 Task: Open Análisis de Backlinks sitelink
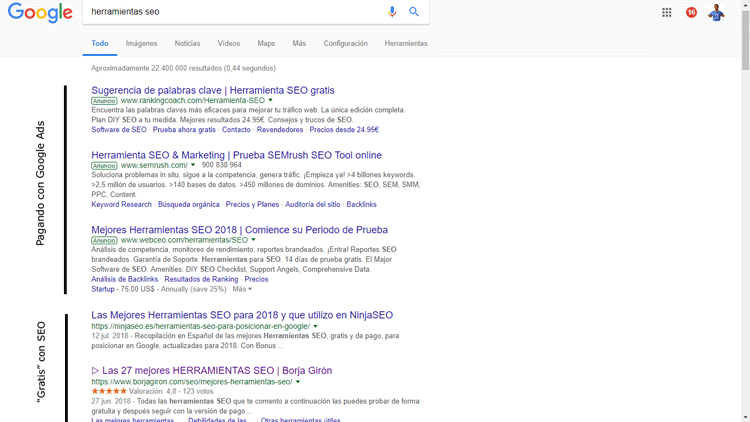[124, 279]
